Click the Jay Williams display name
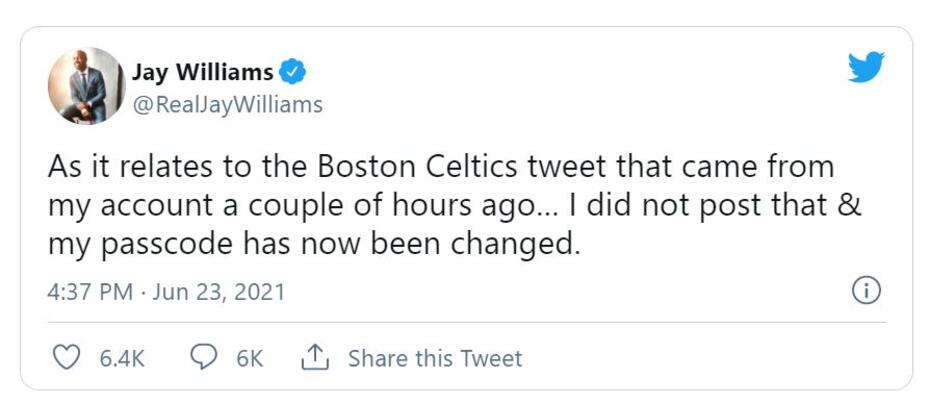This screenshot has height=404, width=930. tap(202, 72)
